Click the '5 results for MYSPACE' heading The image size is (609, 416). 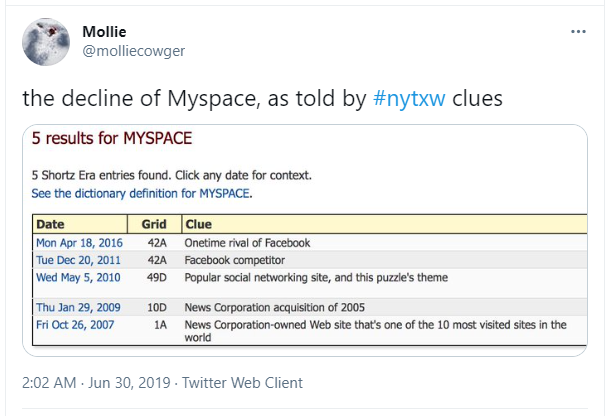click(111, 137)
